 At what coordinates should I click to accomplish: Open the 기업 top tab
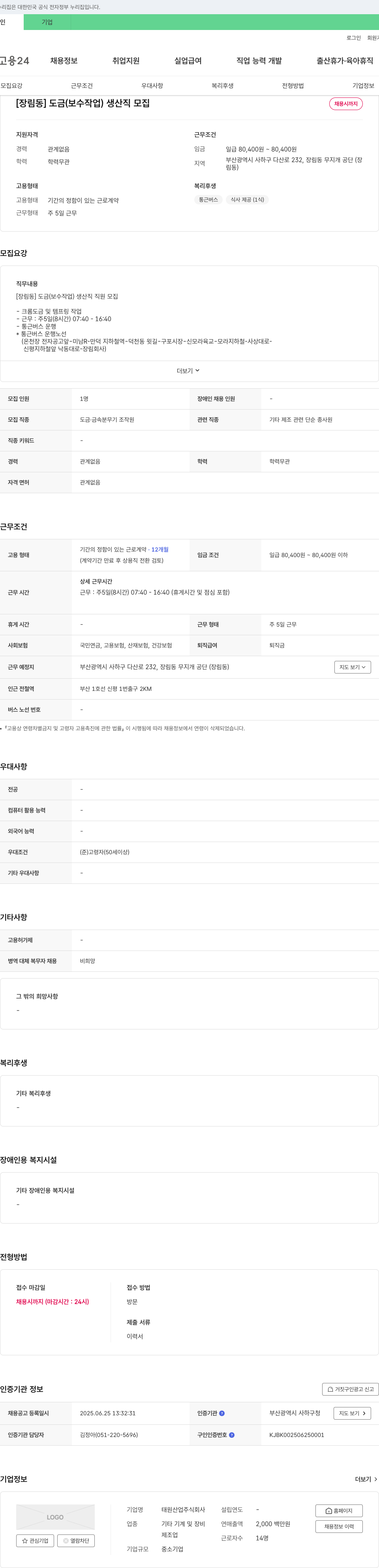tap(47, 22)
